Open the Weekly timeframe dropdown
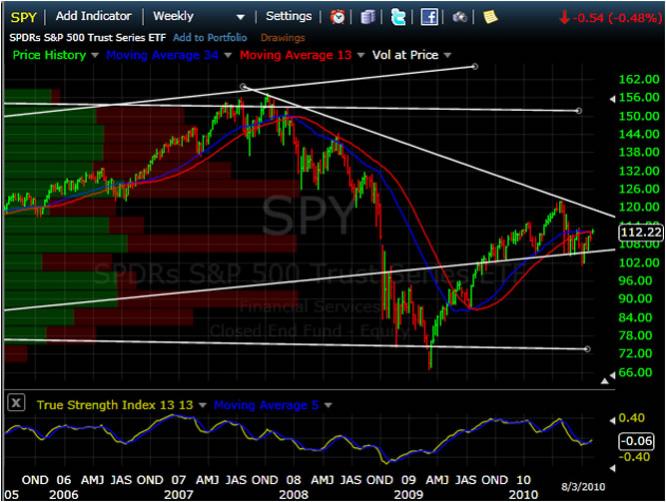 click(199, 16)
